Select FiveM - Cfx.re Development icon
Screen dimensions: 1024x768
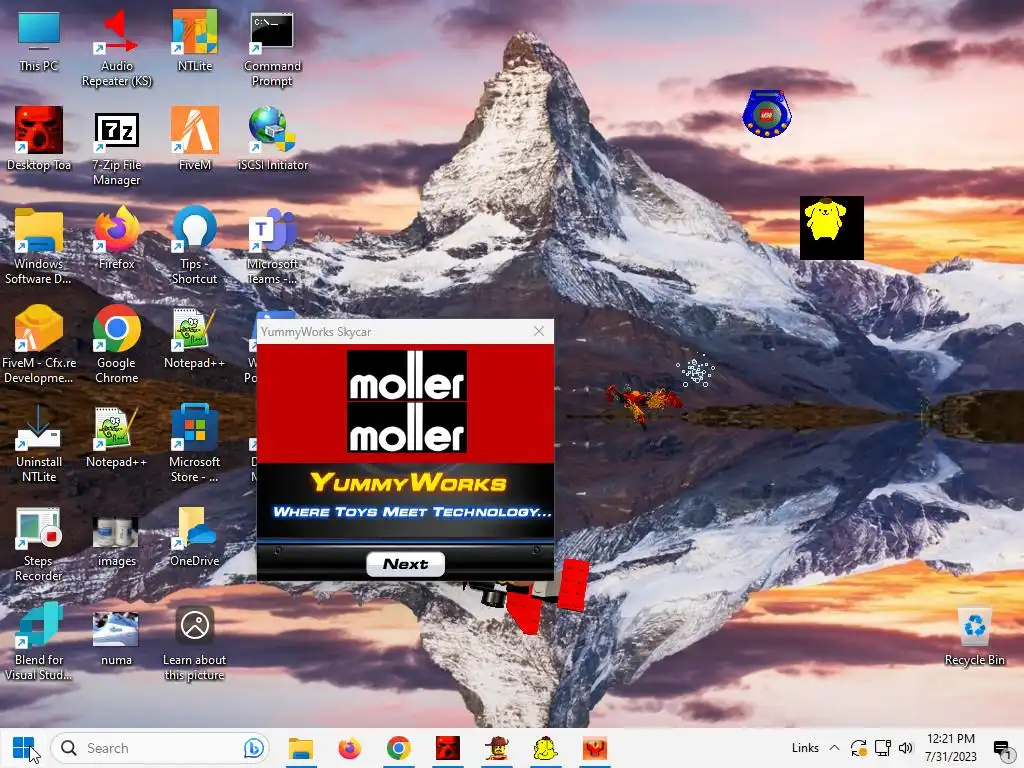coord(39,345)
